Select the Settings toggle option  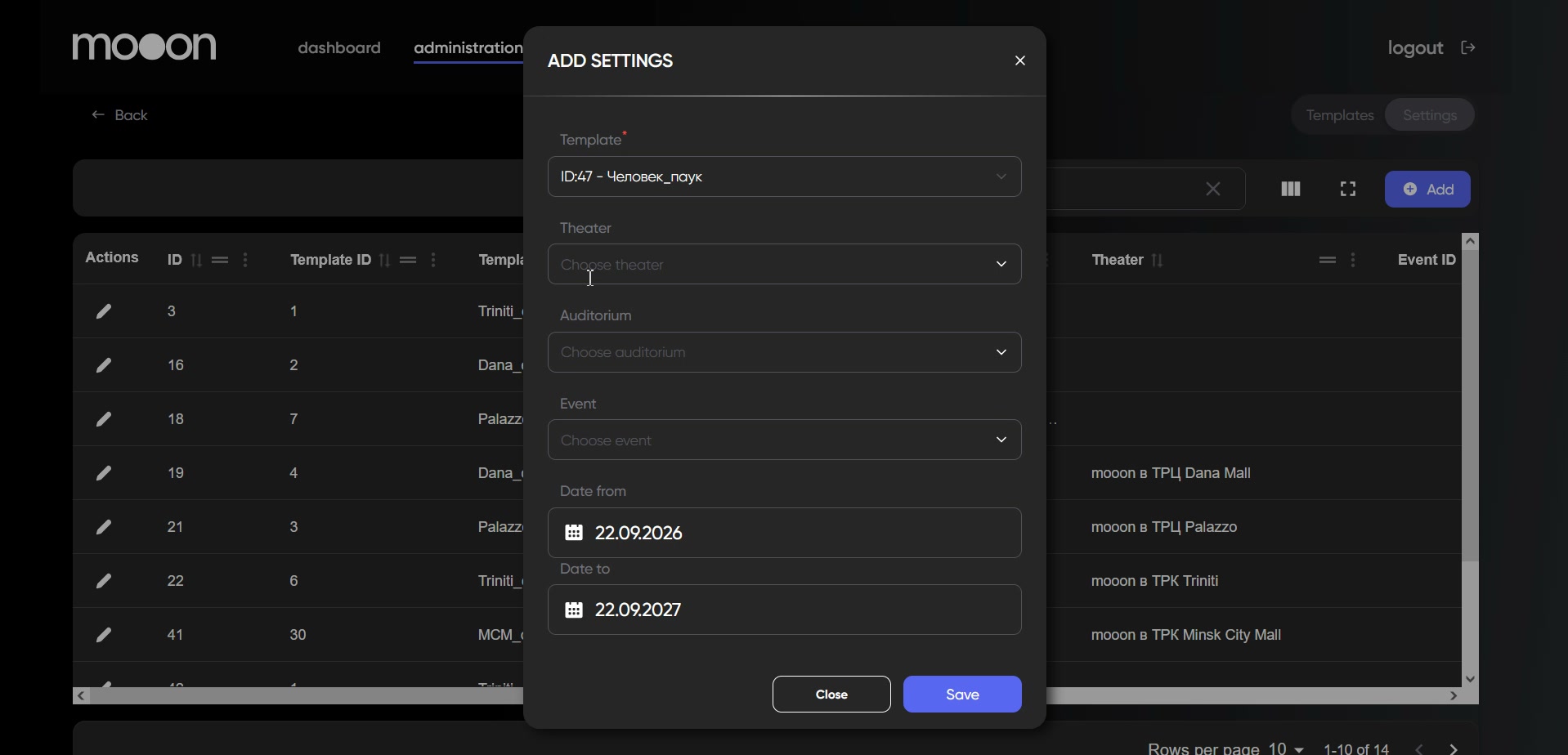[1430, 115]
